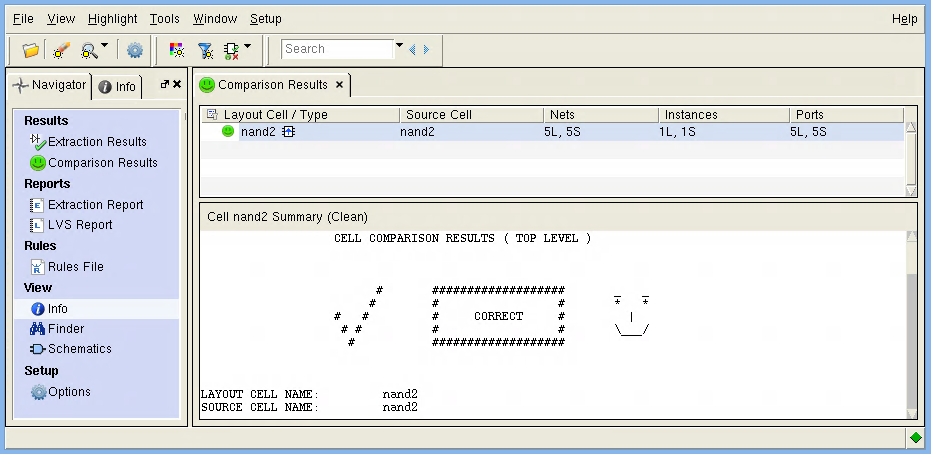Click the highlighter marker toolbar icon

[x=60, y=49]
